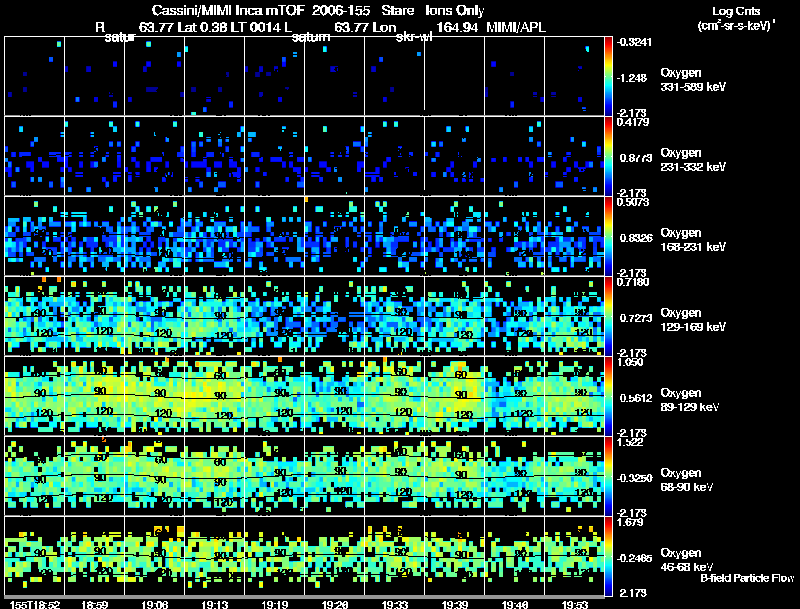Click the 19:26 time axis label
This screenshot has height=609, width=800.
click(335, 604)
